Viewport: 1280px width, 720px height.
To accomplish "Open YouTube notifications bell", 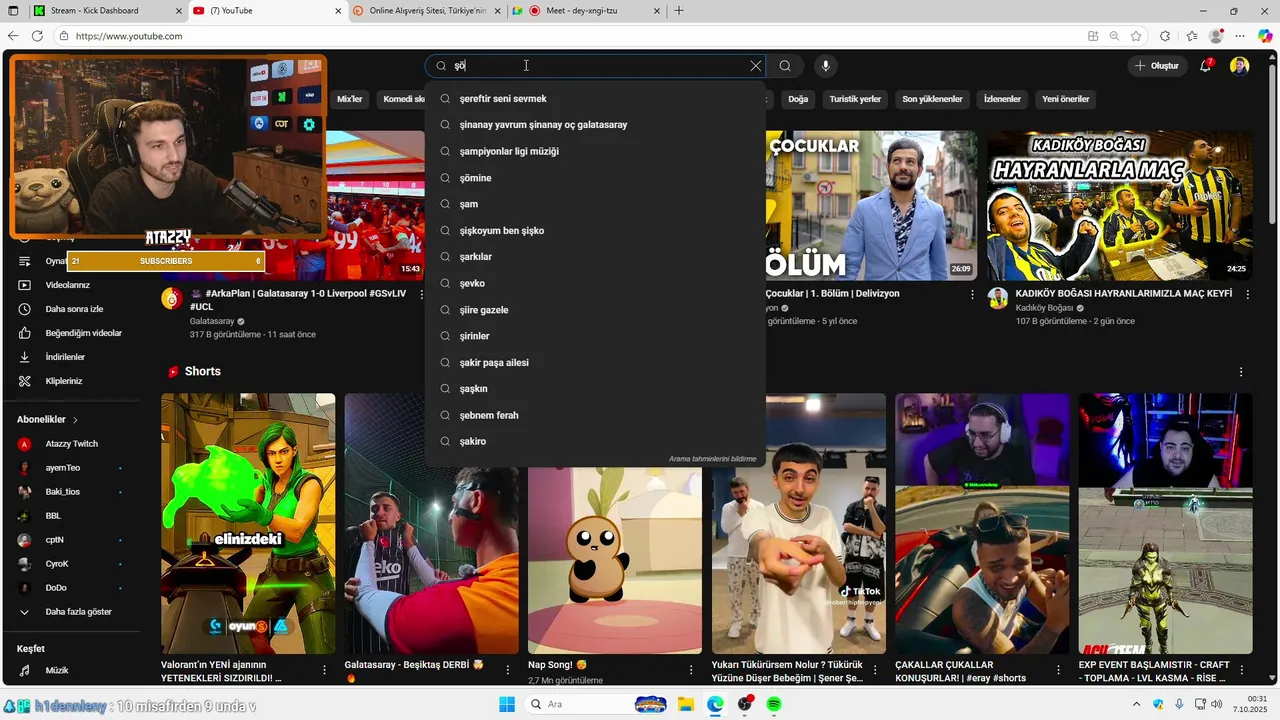I will 1206,66.
